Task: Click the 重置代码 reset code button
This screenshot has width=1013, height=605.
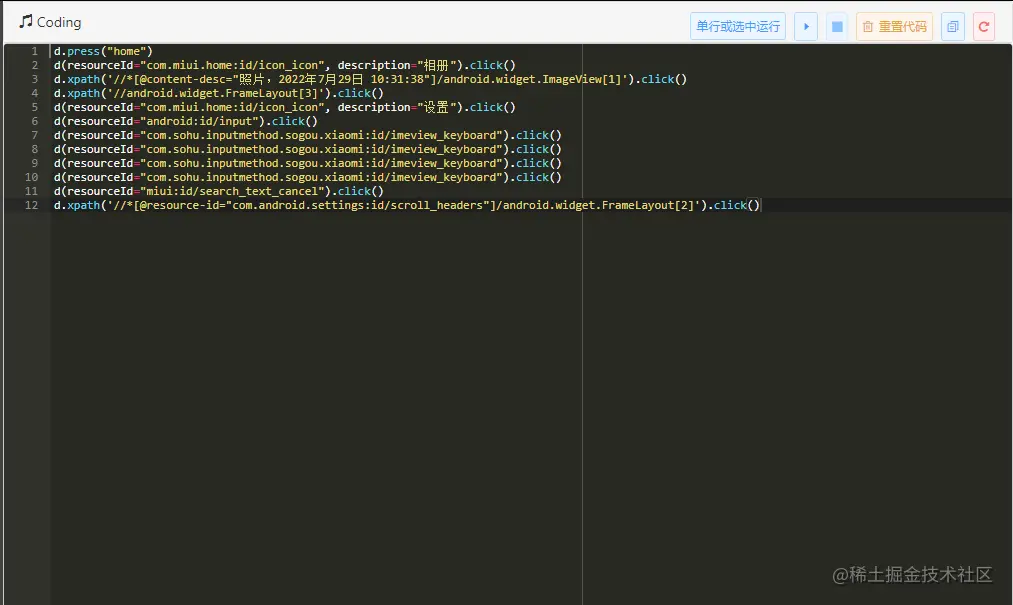Action: [x=895, y=27]
